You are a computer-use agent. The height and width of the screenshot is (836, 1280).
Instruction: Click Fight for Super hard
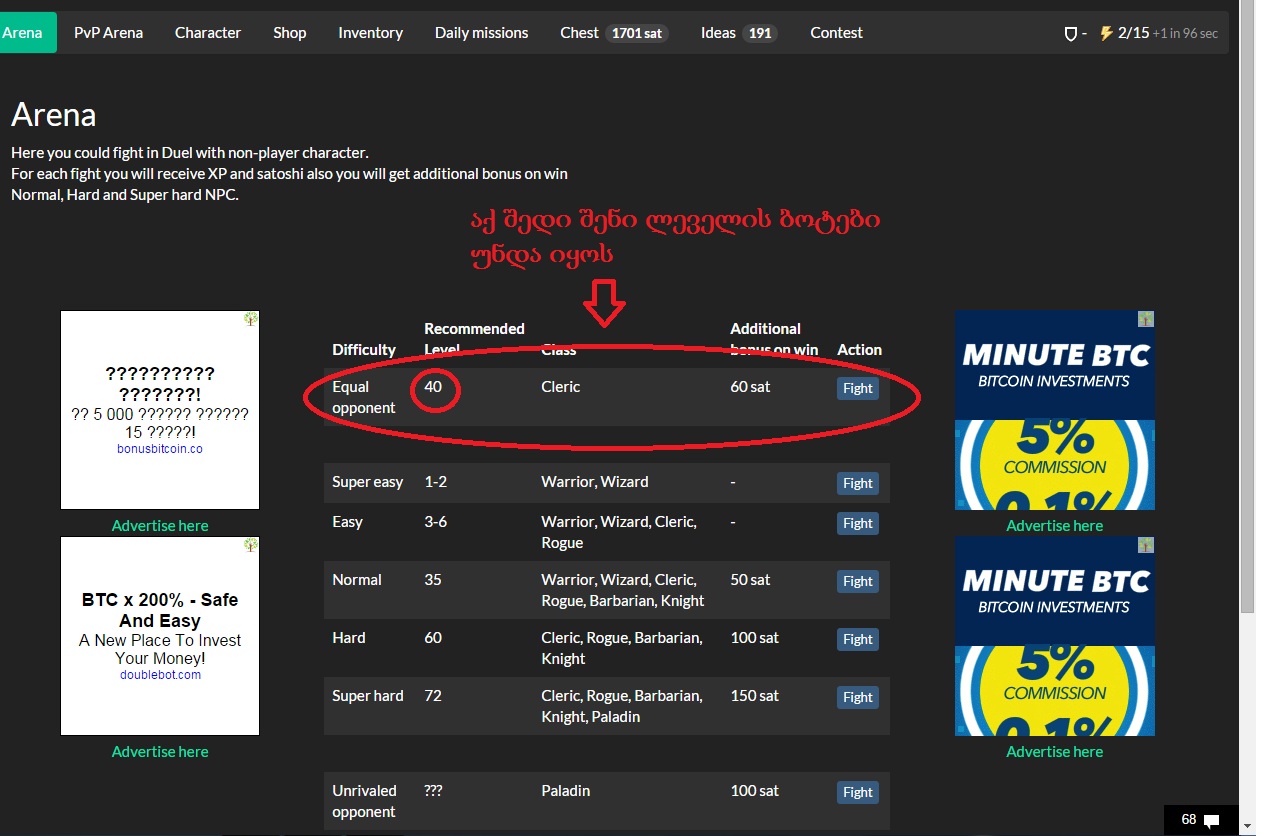click(x=858, y=697)
